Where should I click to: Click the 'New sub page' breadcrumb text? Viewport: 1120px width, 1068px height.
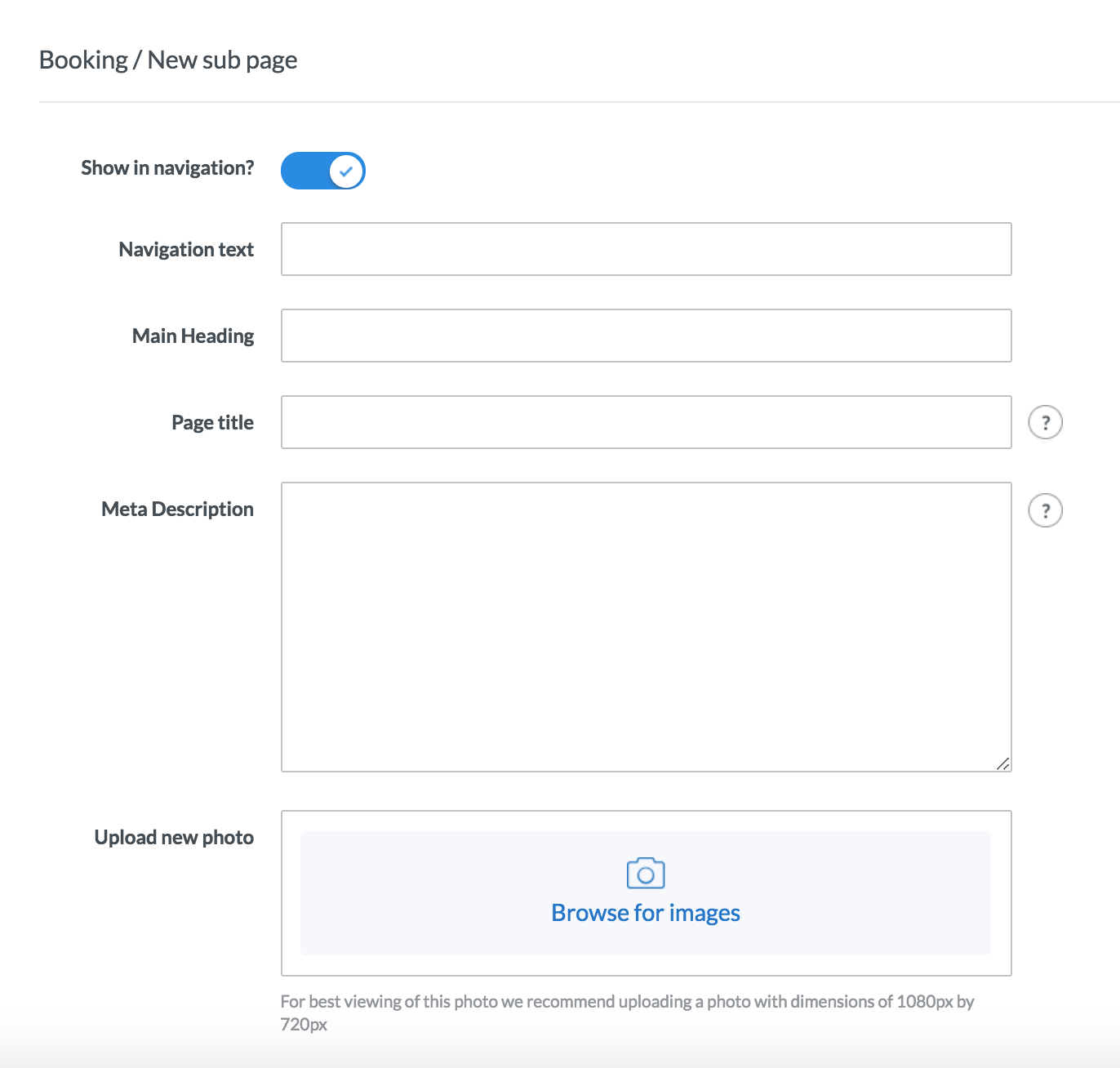(x=222, y=60)
